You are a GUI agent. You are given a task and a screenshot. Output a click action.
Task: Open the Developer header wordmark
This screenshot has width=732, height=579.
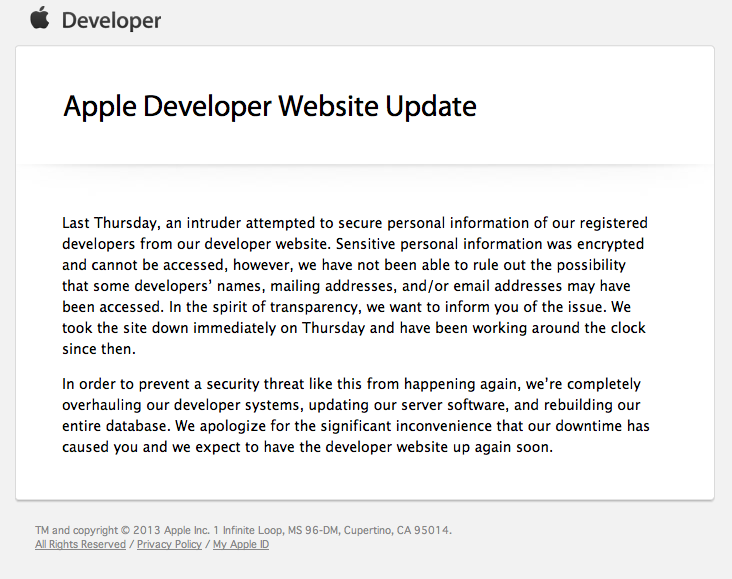coord(111,21)
